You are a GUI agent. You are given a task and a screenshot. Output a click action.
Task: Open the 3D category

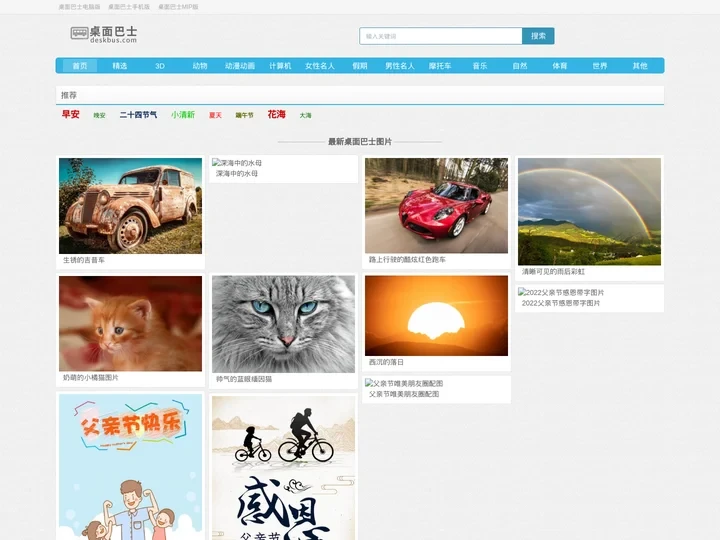pos(160,66)
